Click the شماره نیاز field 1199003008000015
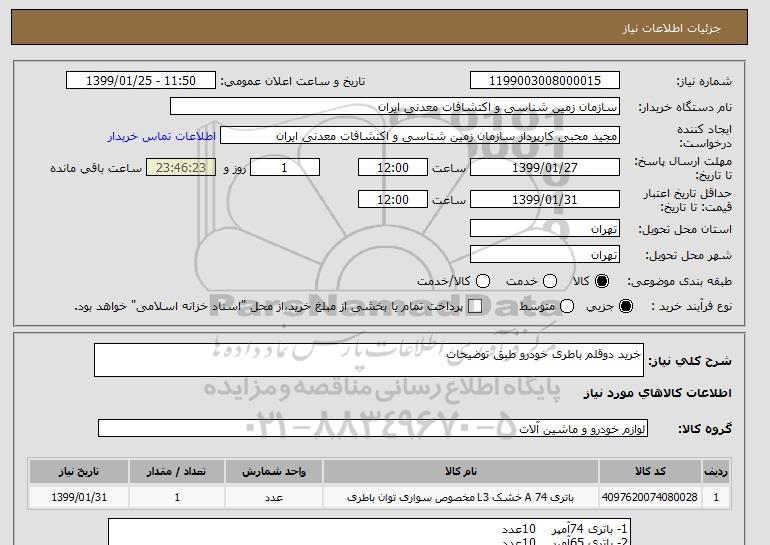 point(545,81)
